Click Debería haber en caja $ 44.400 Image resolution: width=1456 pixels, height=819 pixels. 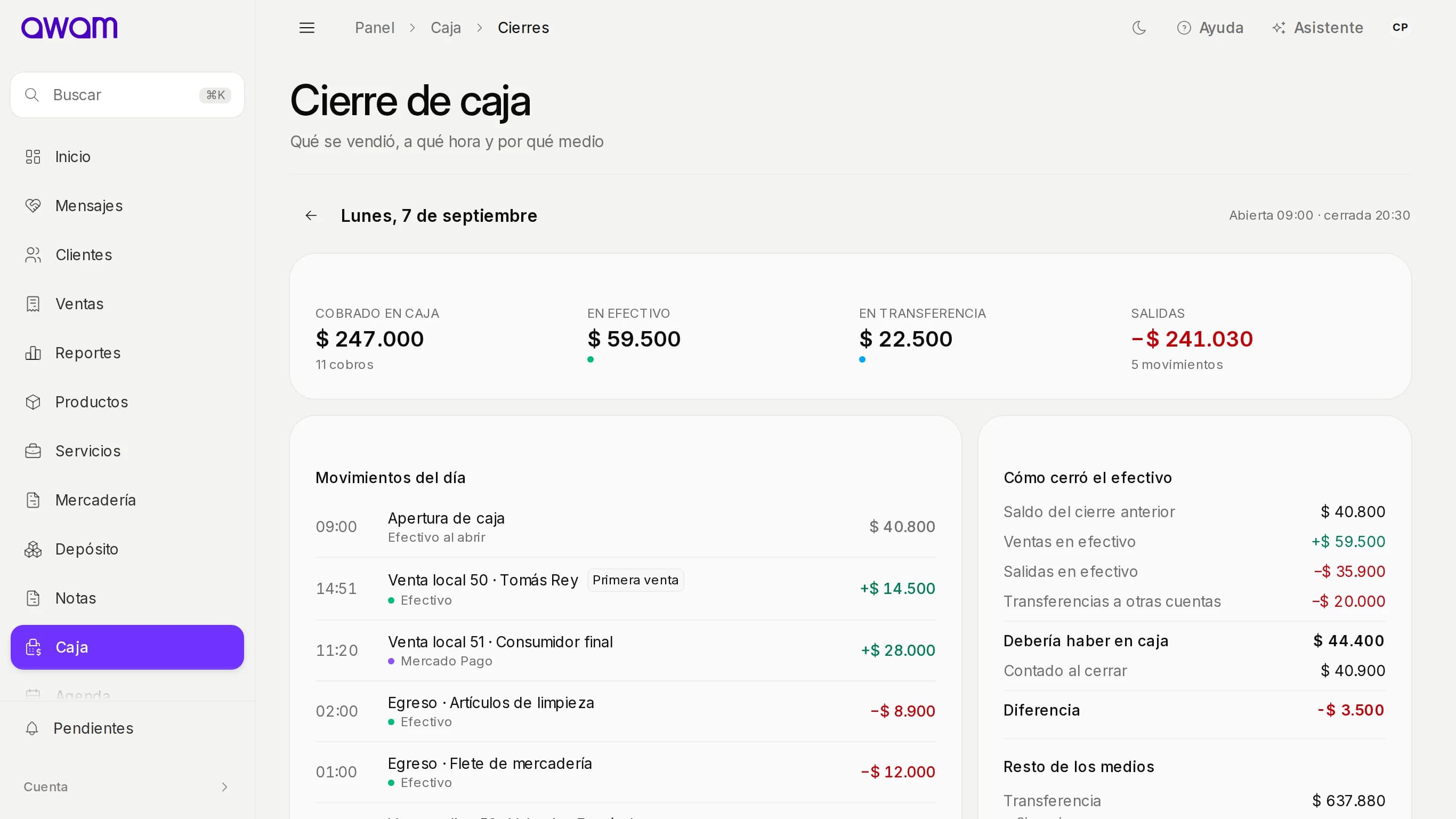(x=1194, y=641)
